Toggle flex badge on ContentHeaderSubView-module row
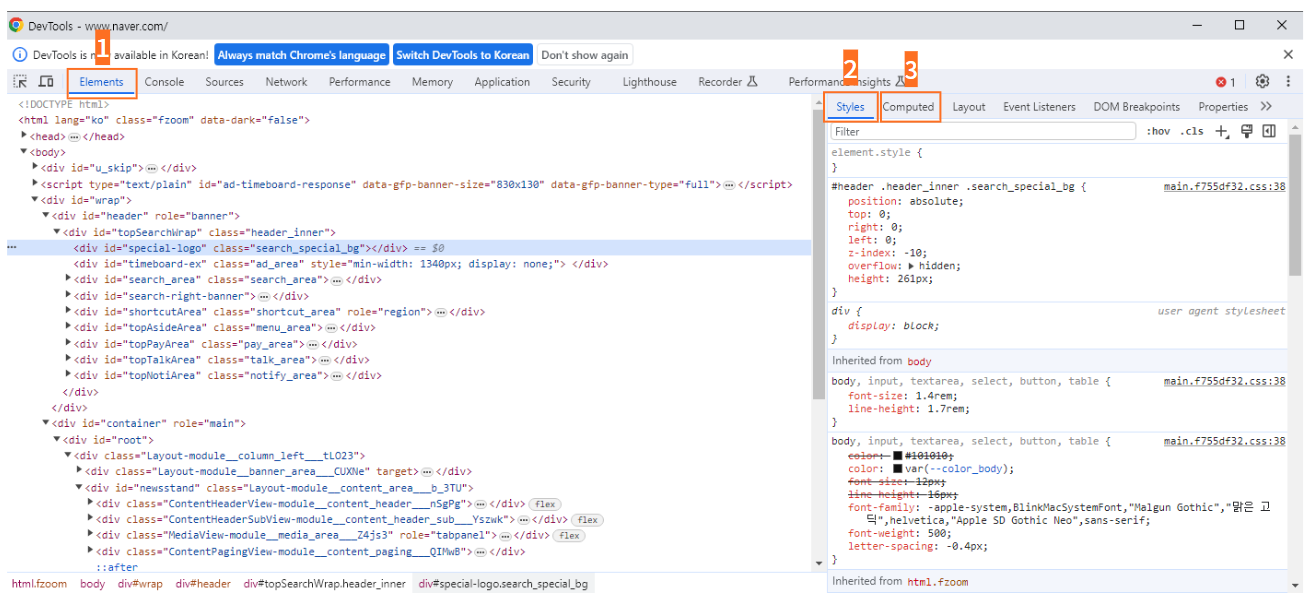The height and width of the screenshot is (608, 1313). click(x=587, y=520)
